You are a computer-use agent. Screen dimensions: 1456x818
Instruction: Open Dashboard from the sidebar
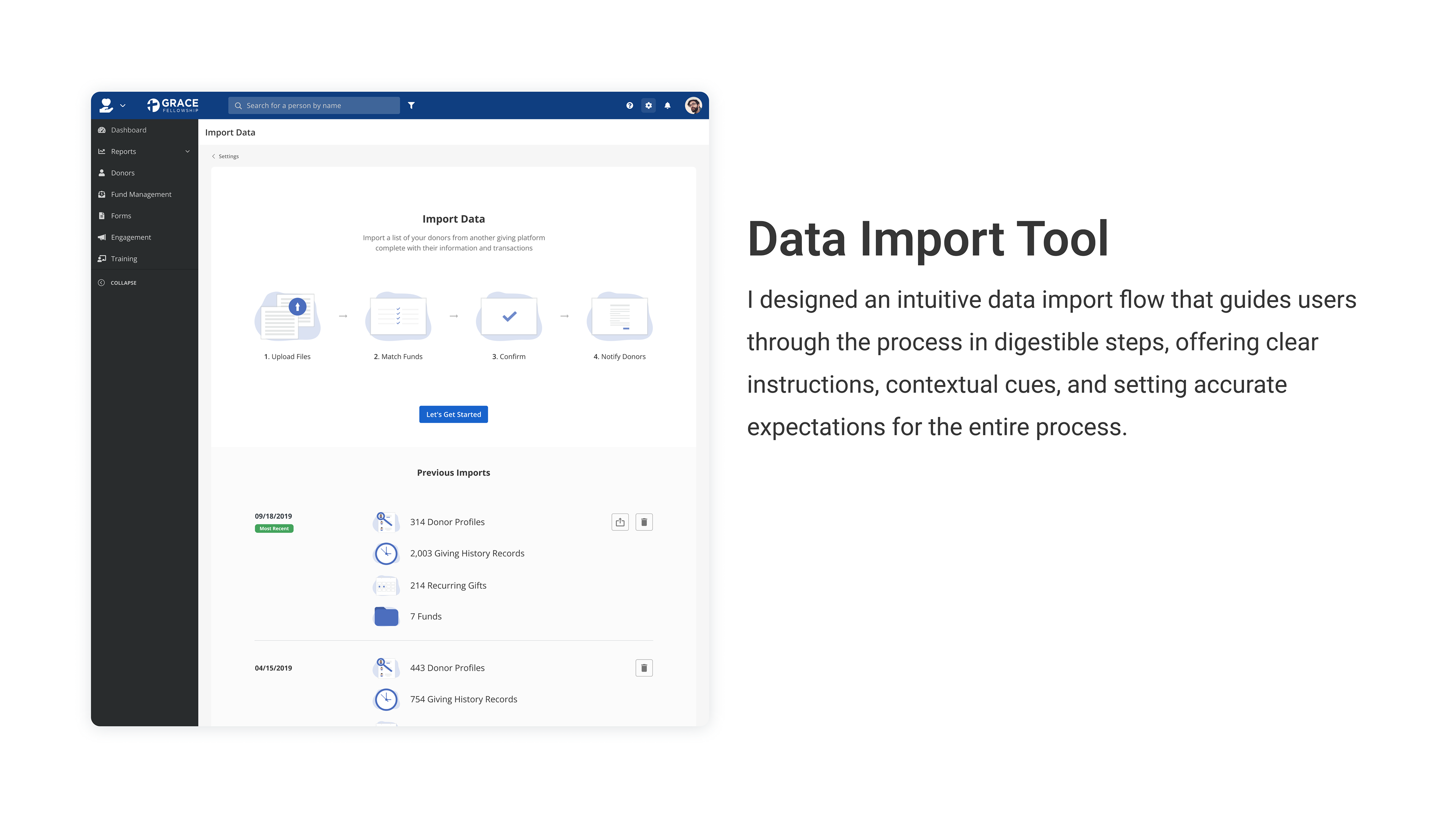click(x=128, y=130)
